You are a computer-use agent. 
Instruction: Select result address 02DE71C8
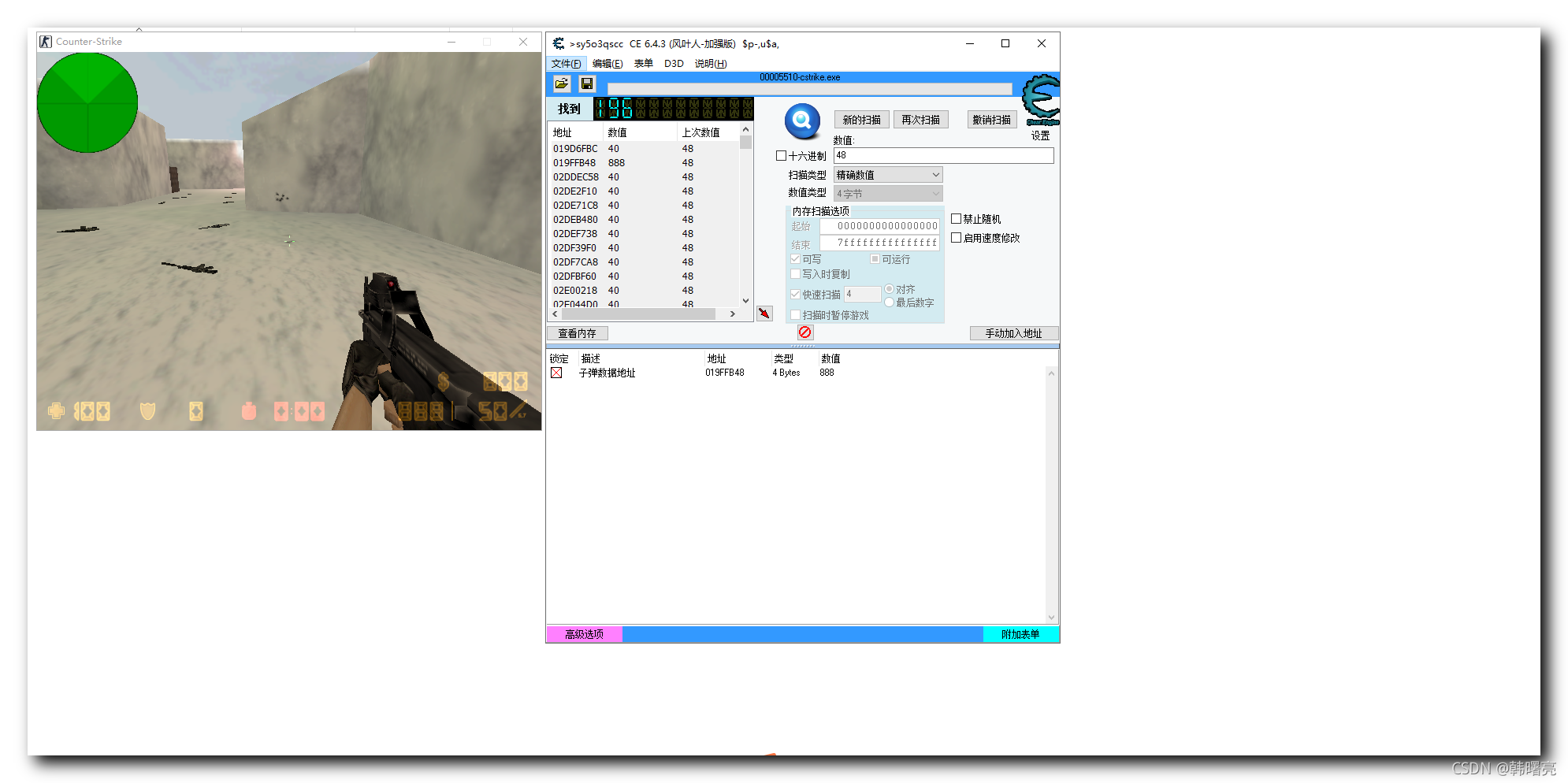[x=575, y=206]
